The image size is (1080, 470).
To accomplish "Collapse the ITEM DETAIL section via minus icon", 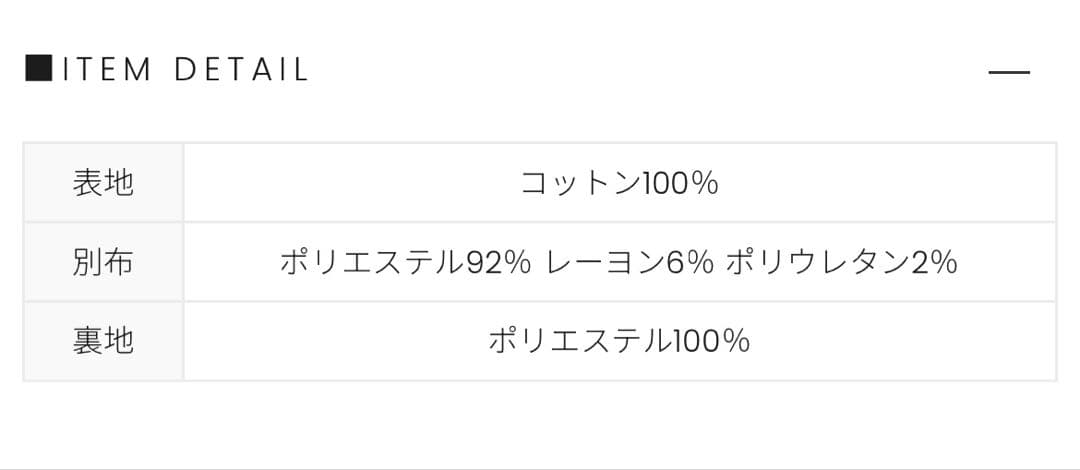I will coord(1008,72).
